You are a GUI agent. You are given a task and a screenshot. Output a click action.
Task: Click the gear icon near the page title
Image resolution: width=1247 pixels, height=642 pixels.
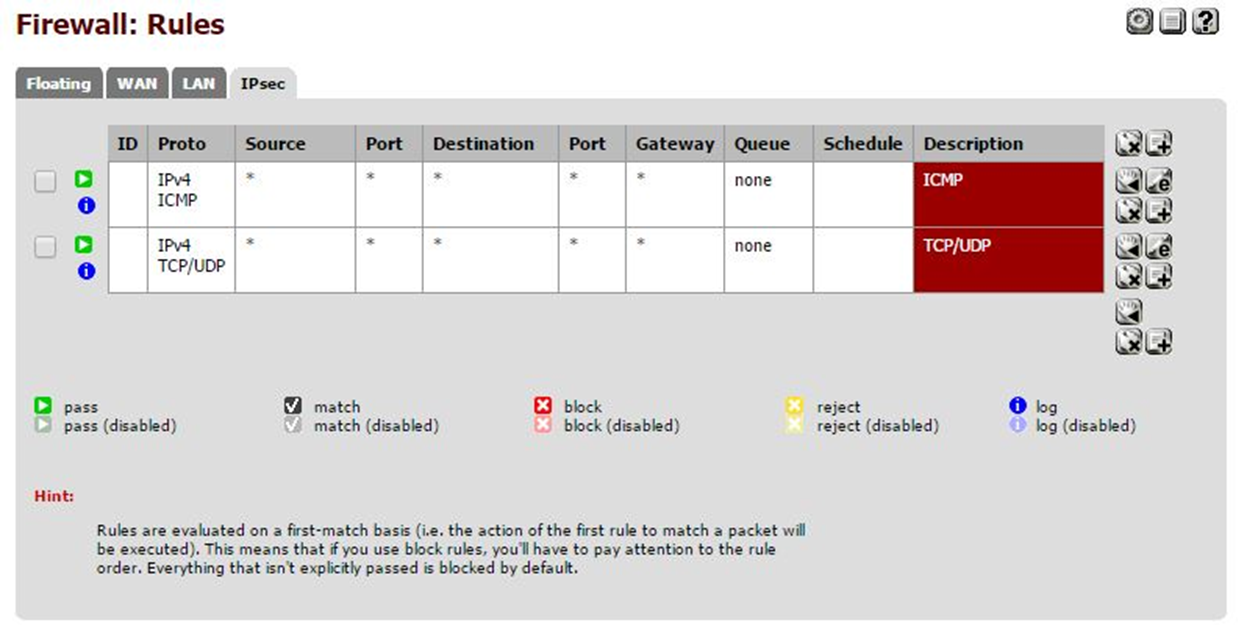click(x=1140, y=22)
